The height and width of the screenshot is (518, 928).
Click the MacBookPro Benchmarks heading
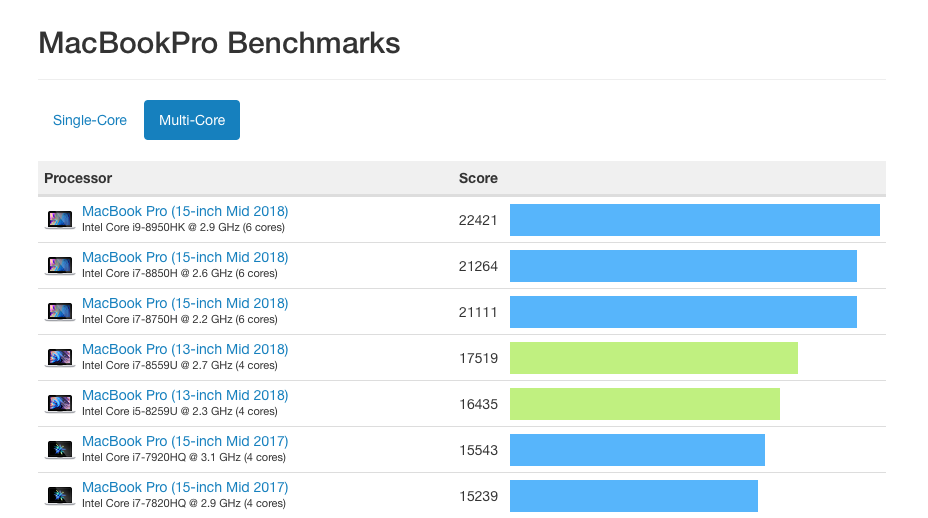point(220,43)
